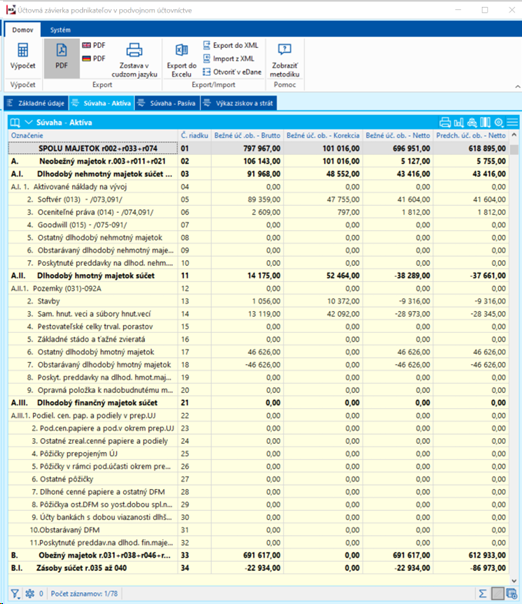522x604 pixels.
Task: Select the Goodwill (015) row
Action: [258, 225]
